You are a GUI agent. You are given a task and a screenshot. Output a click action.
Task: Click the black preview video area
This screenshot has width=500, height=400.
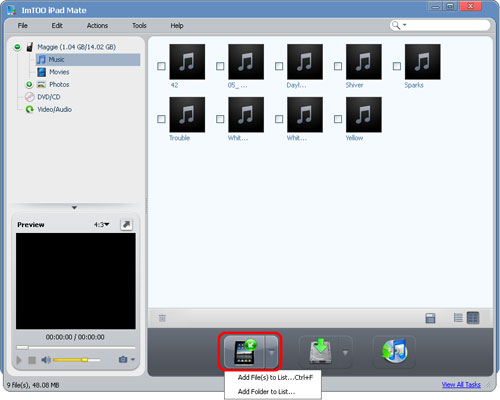point(76,281)
